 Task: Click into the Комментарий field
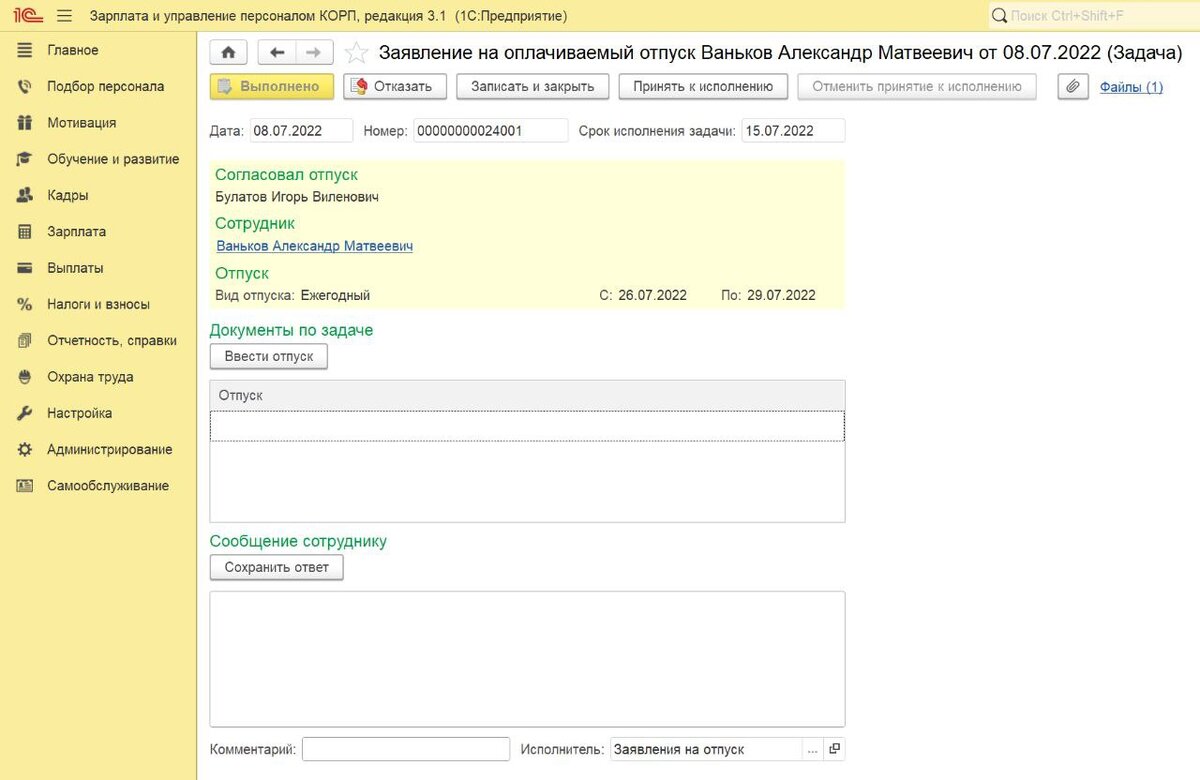point(406,749)
